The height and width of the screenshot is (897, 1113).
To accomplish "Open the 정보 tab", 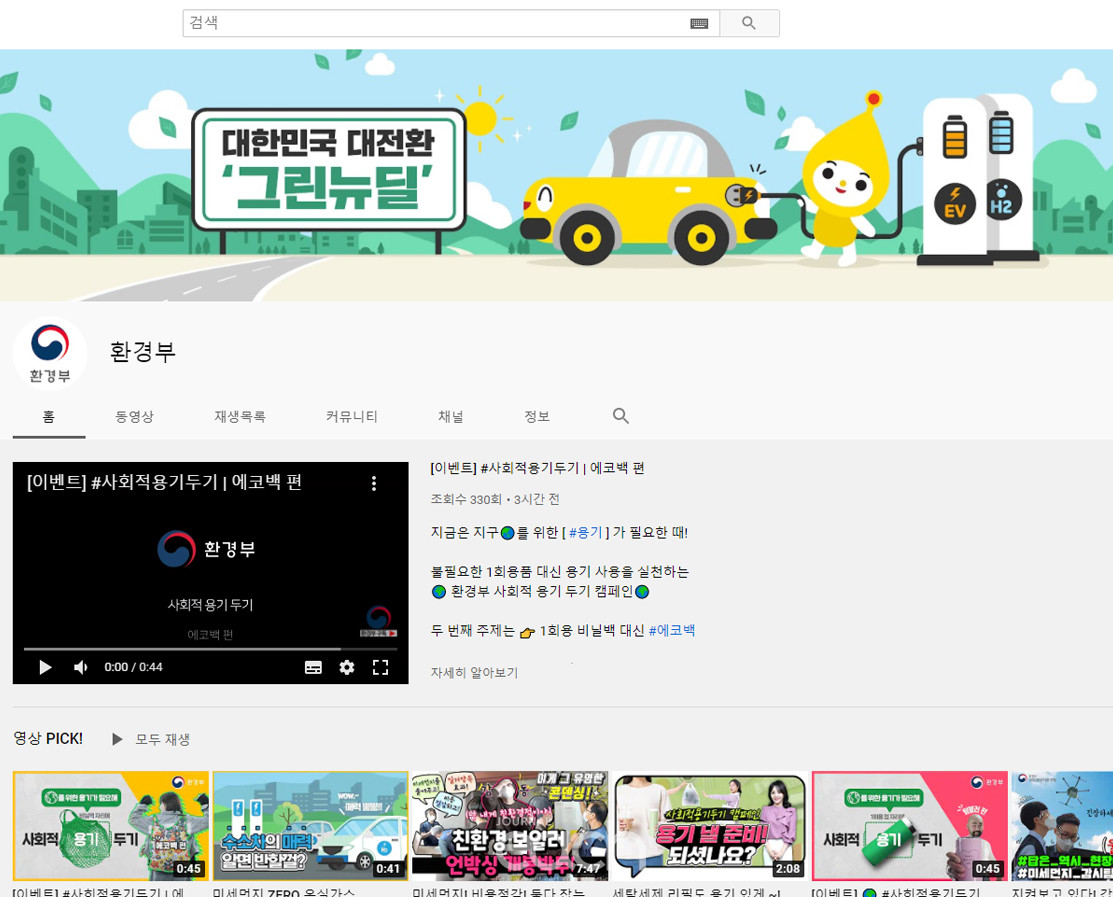I will click(x=537, y=416).
